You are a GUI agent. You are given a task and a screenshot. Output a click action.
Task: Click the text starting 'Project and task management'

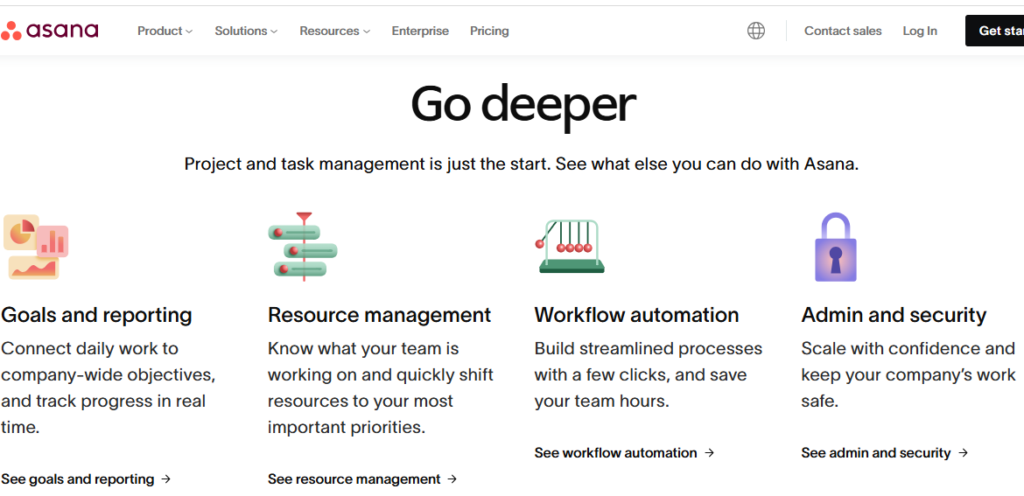[x=521, y=164]
